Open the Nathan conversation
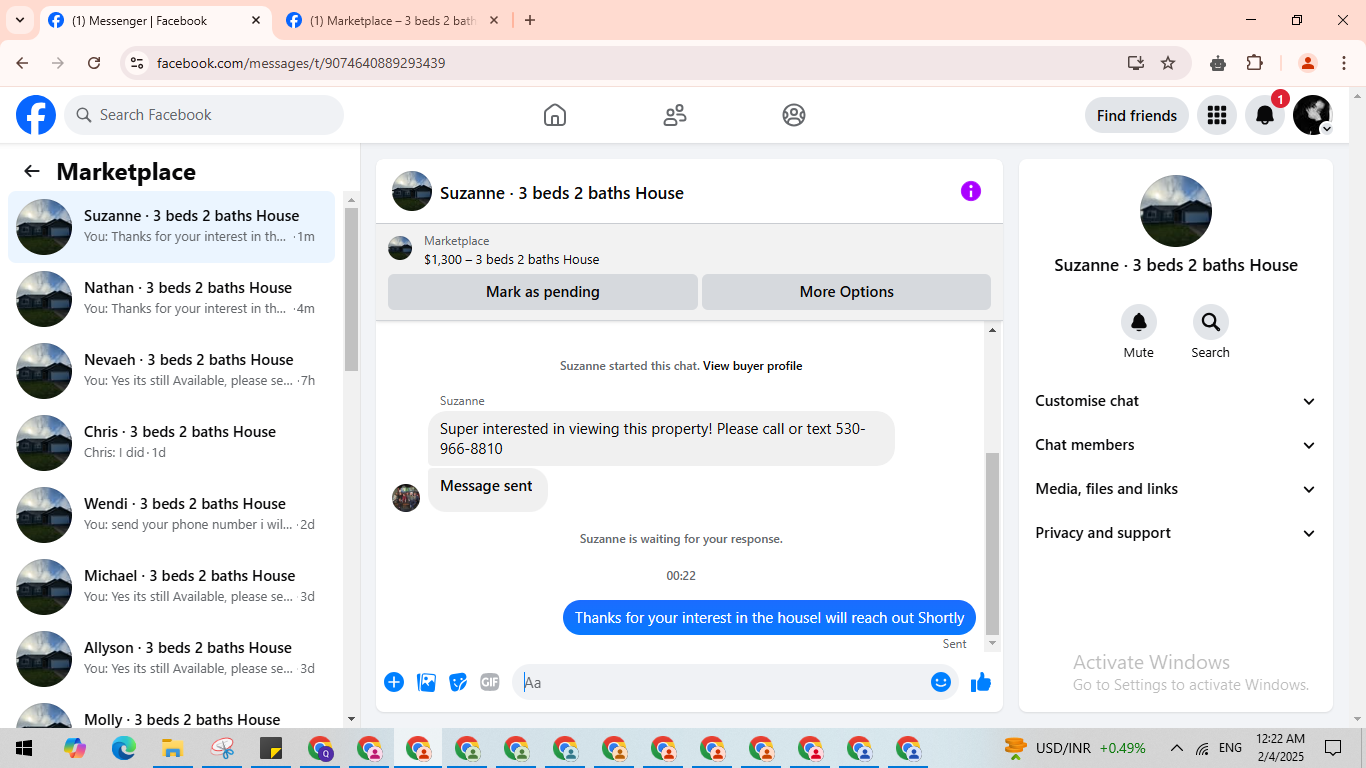The width and height of the screenshot is (1366, 768). tap(172, 299)
